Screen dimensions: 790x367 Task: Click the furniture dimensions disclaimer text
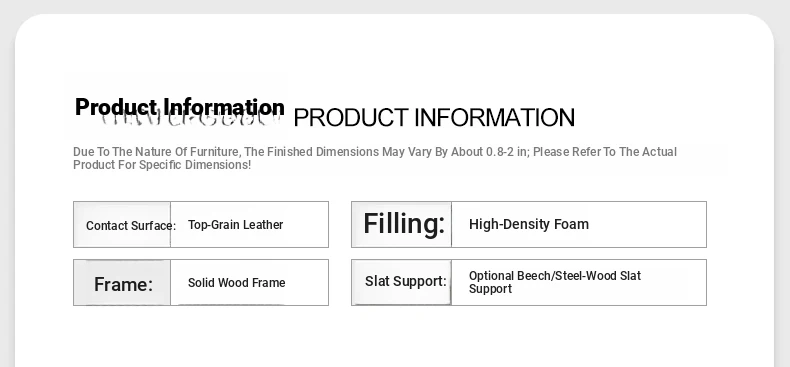(x=375, y=158)
